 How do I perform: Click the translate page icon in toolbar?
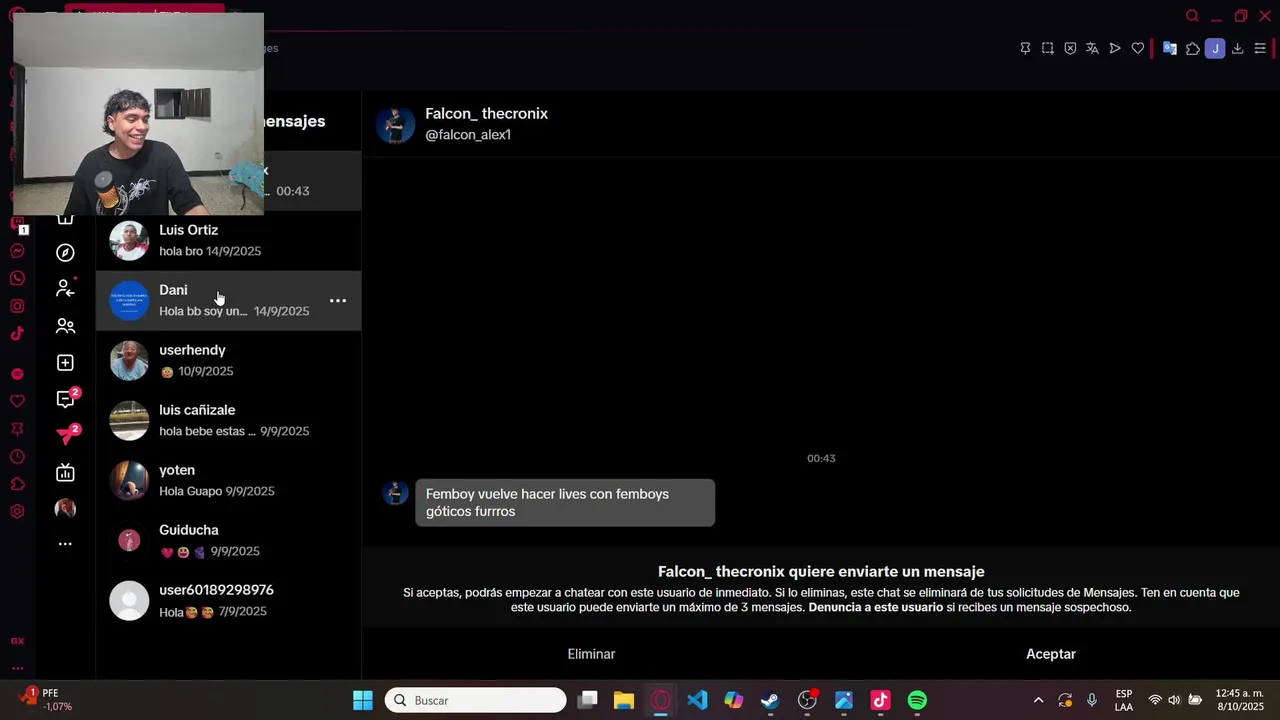pyautogui.click(x=1092, y=48)
